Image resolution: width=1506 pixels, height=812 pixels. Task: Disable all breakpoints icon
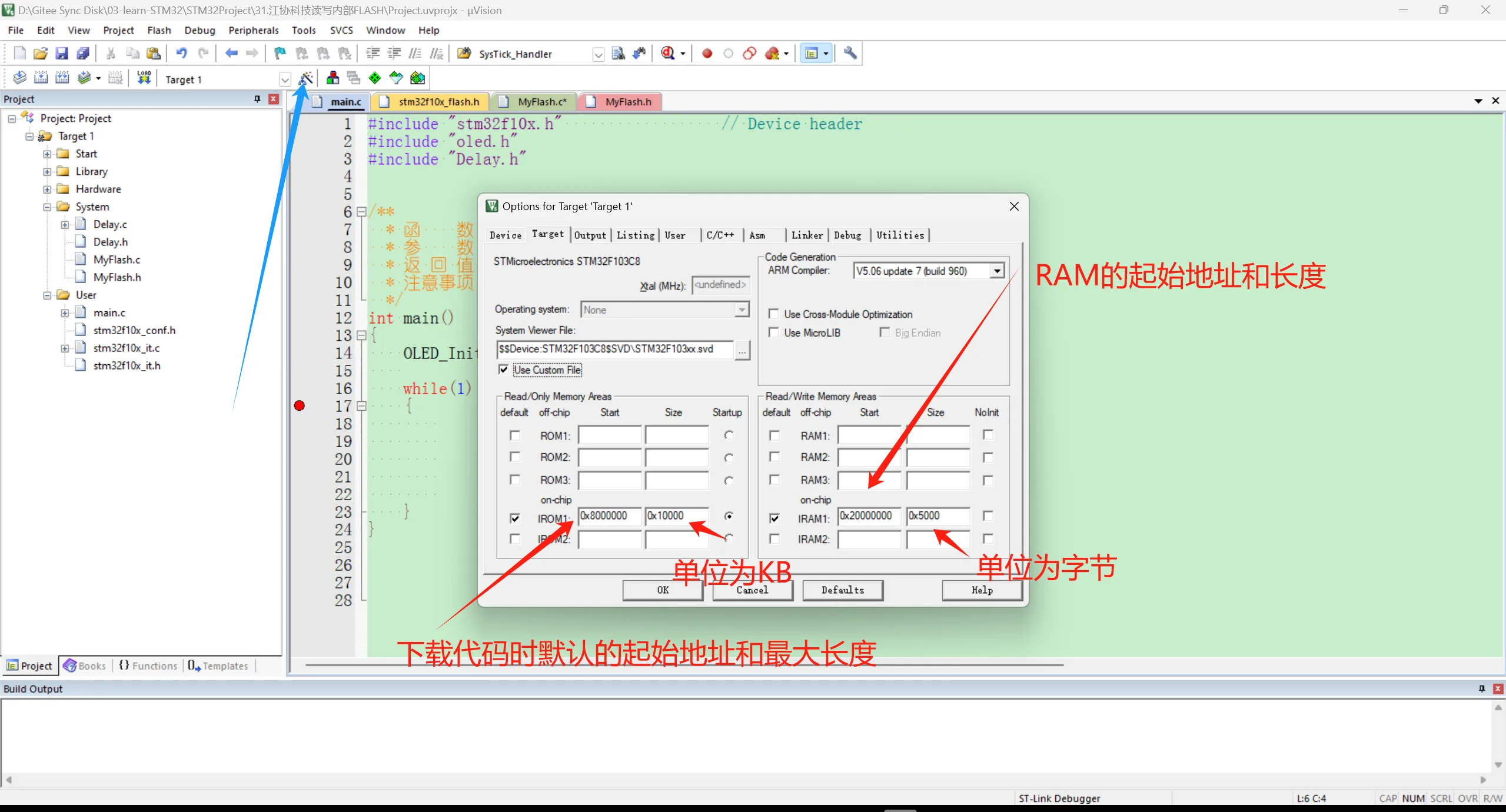[x=749, y=54]
